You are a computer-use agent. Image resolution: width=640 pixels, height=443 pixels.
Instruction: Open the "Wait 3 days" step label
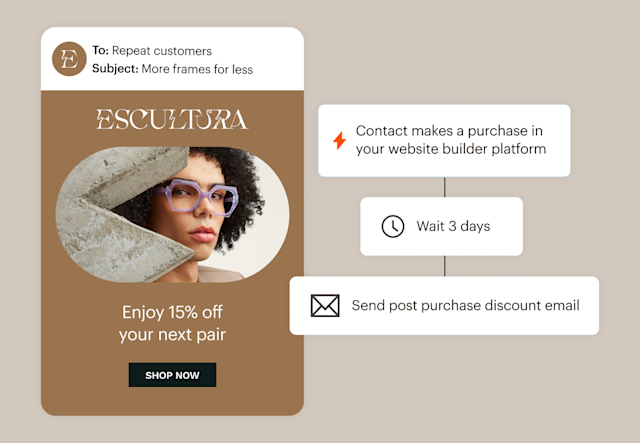(453, 226)
